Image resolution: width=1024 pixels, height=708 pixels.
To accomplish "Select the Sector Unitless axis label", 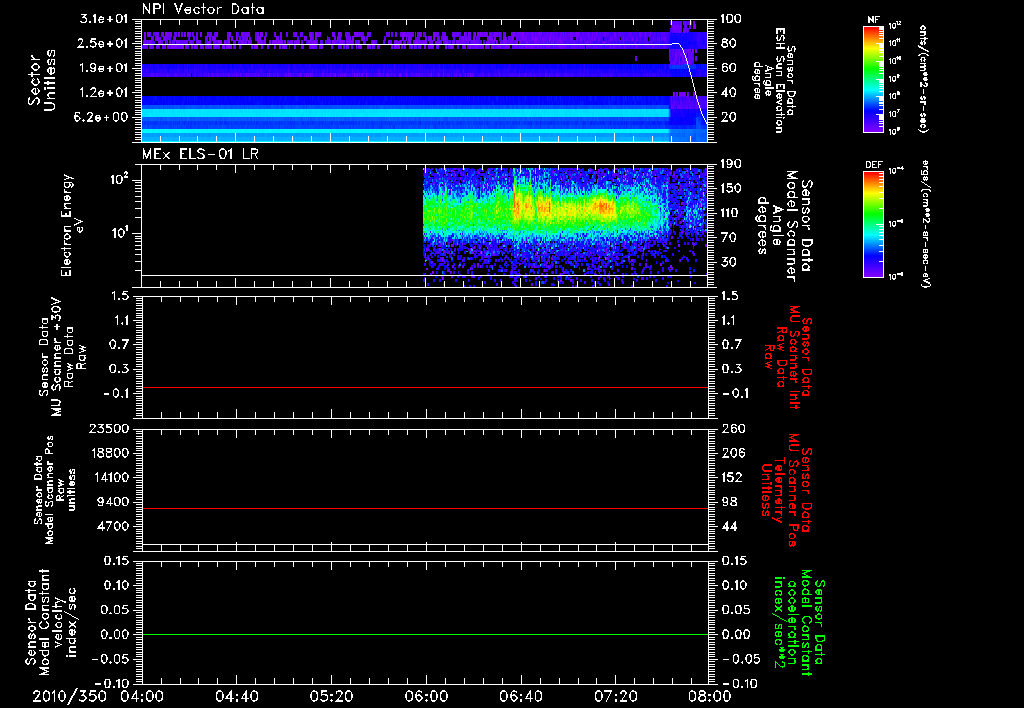I will pyautogui.click(x=40, y=79).
